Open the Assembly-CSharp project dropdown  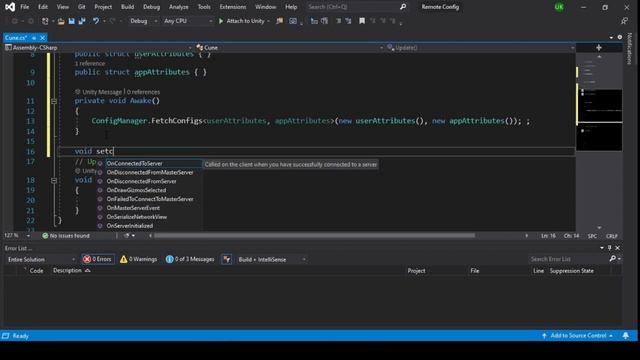click(x=98, y=48)
